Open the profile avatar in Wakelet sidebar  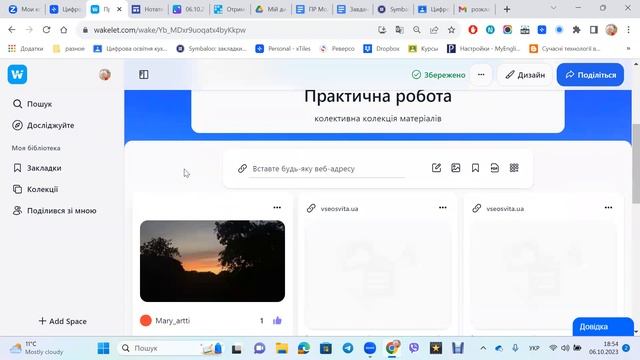click(x=105, y=74)
